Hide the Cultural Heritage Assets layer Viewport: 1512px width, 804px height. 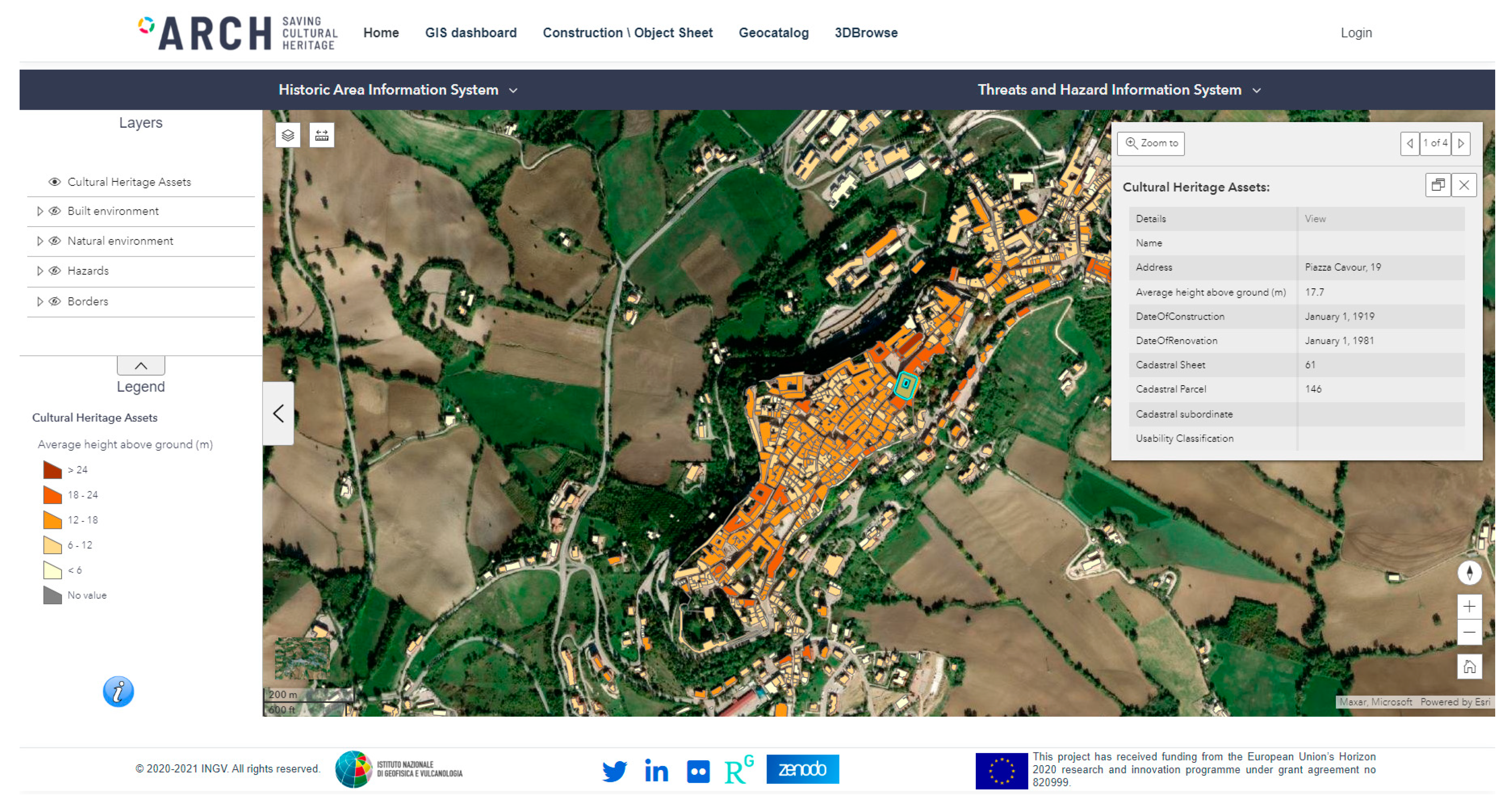[x=54, y=182]
